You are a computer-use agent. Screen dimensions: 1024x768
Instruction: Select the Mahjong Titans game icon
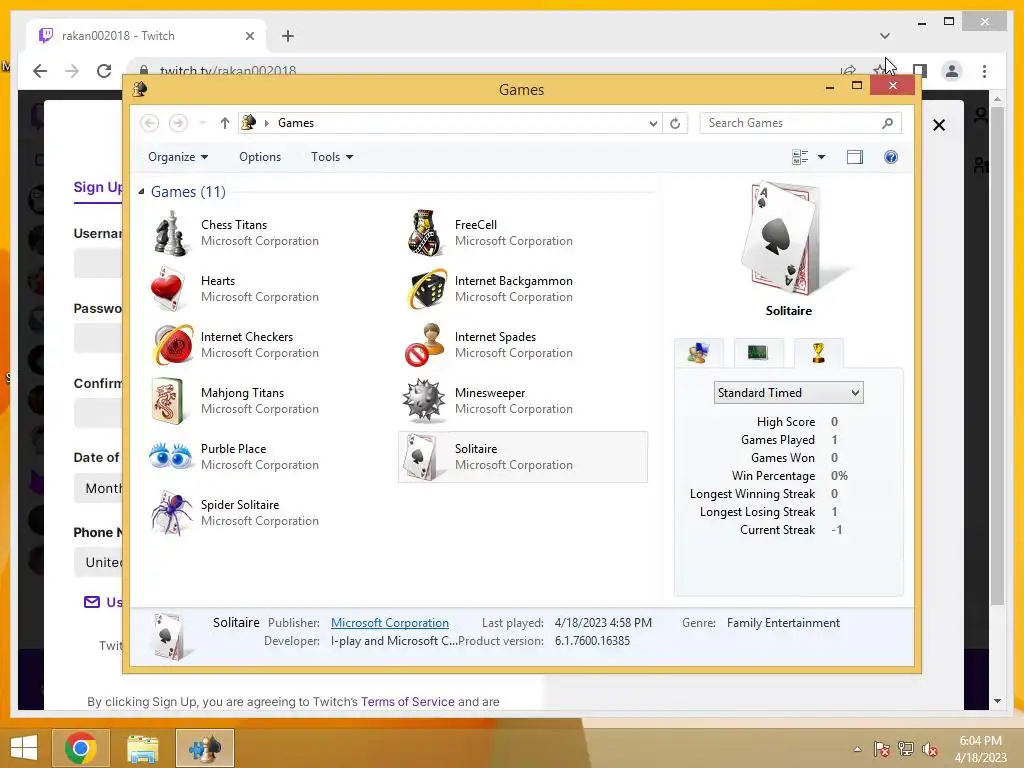(x=168, y=401)
